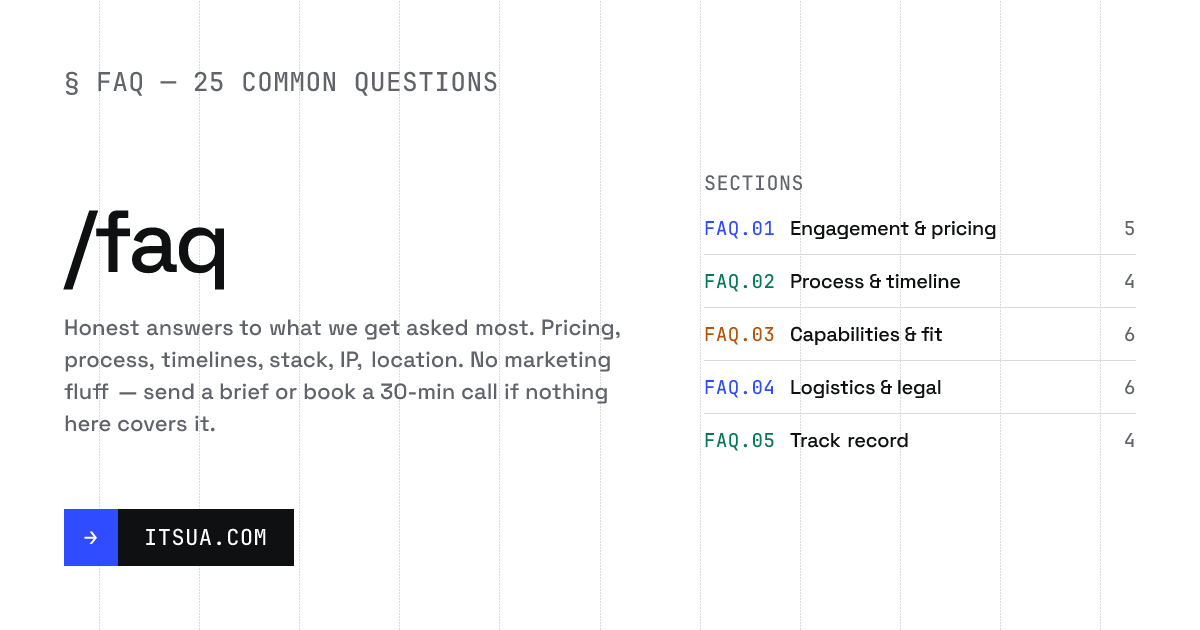Open the Process & timeline section
Viewport: 1200px width, 630px height.
[x=919, y=282]
